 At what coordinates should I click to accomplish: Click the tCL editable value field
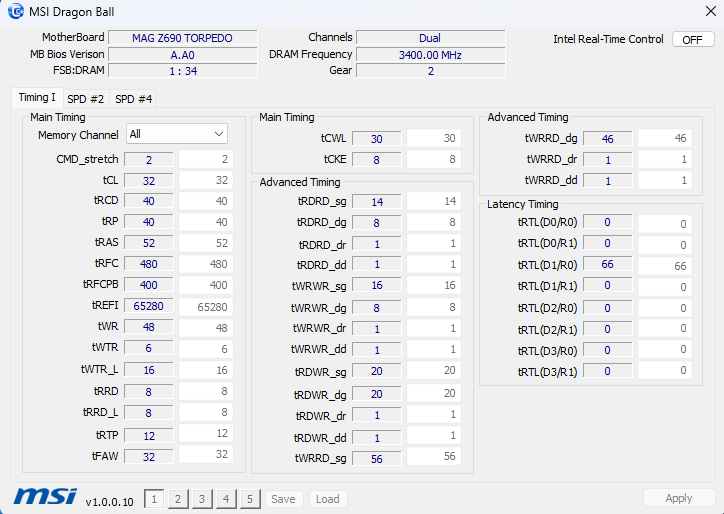[x=207, y=181]
